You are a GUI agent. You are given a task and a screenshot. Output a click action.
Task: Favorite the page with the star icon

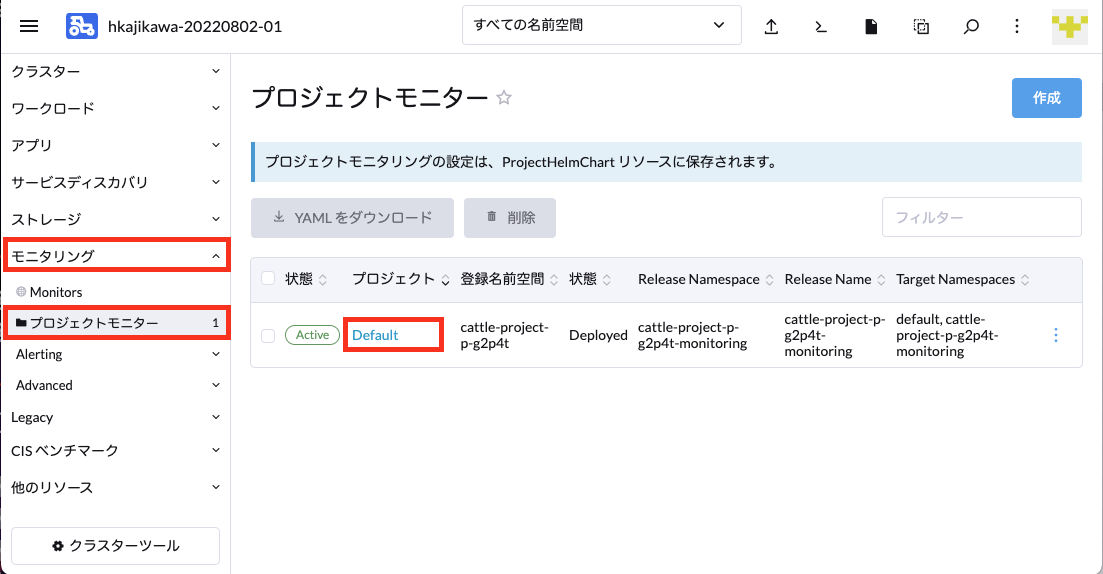pyautogui.click(x=504, y=98)
